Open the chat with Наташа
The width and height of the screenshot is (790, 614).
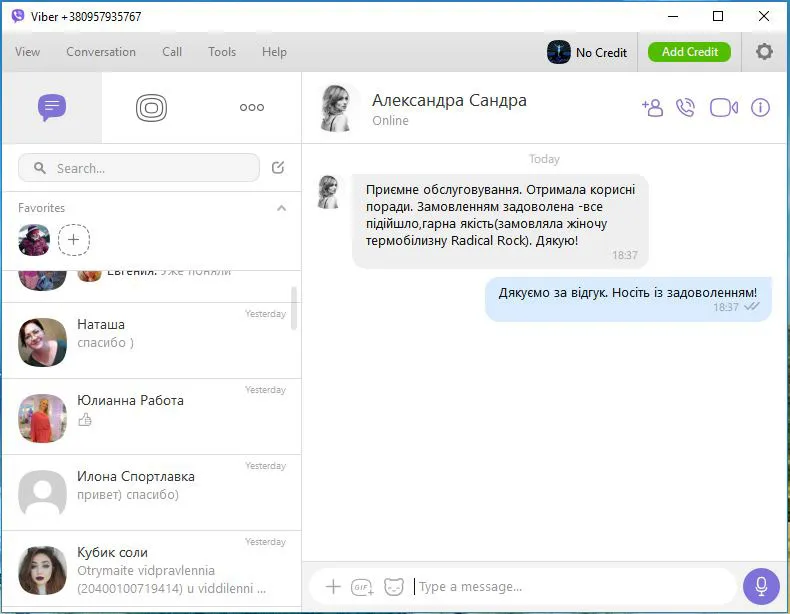(x=152, y=341)
